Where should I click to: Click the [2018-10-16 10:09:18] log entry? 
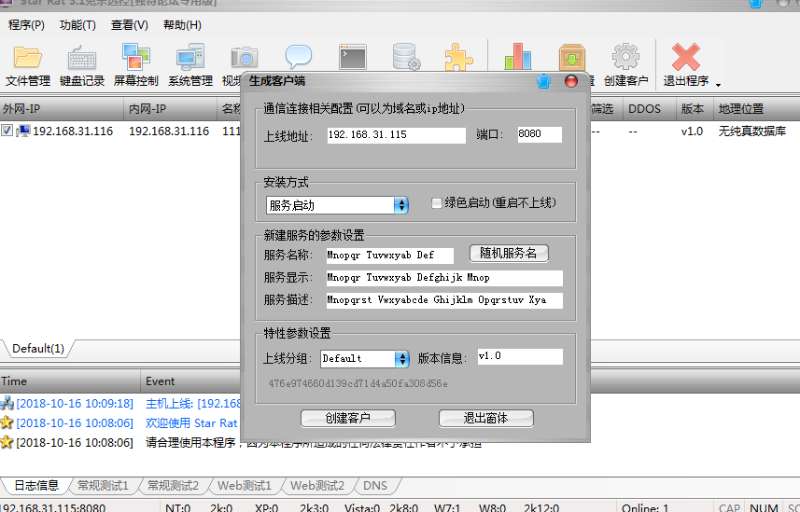coord(75,403)
